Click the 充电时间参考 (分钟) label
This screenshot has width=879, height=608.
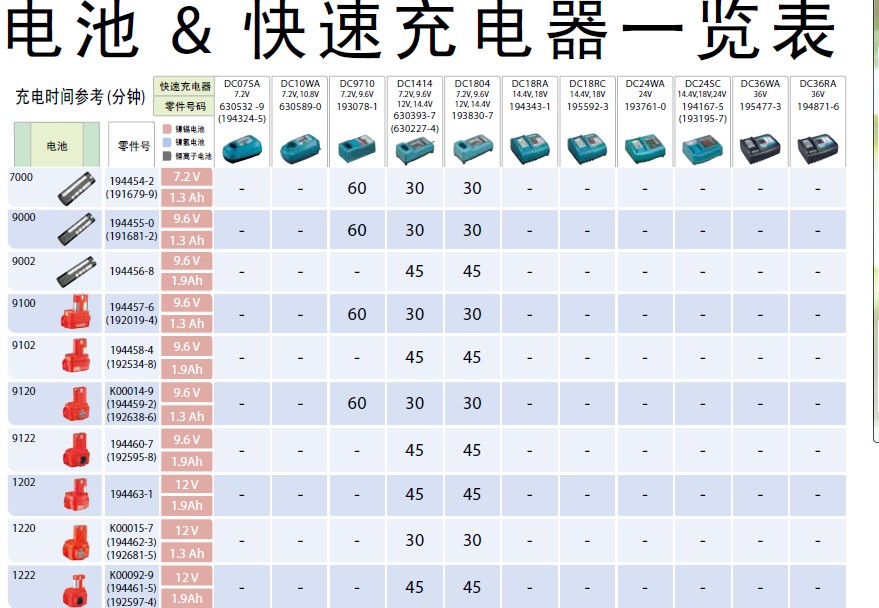[80, 97]
